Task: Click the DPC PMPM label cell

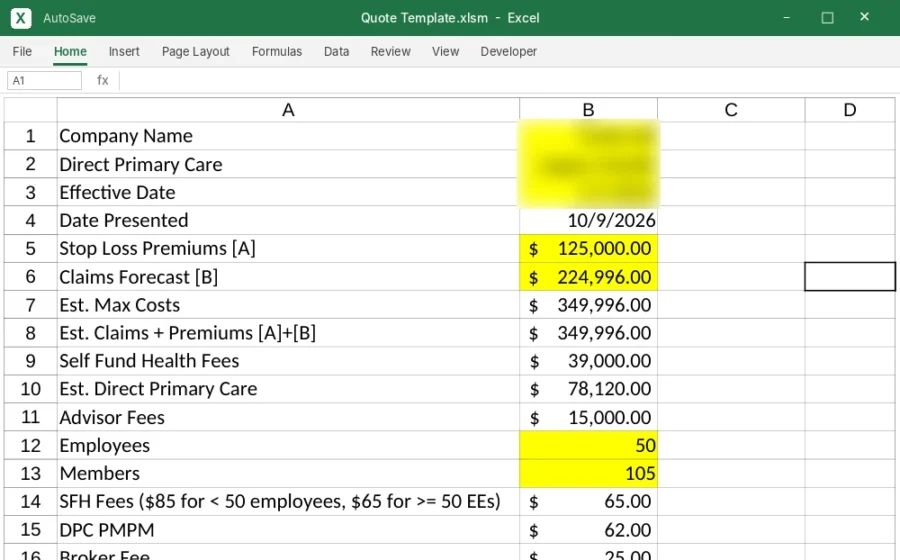Action: [288, 530]
